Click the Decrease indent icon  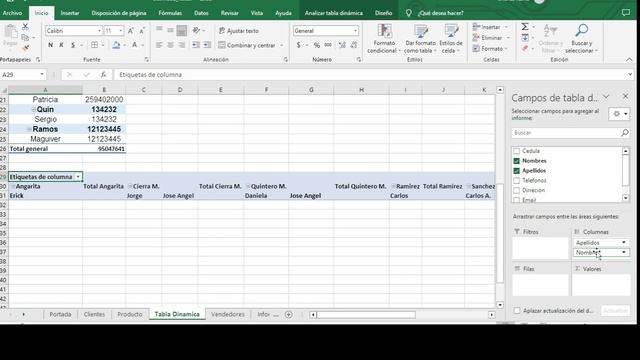tap(196, 45)
